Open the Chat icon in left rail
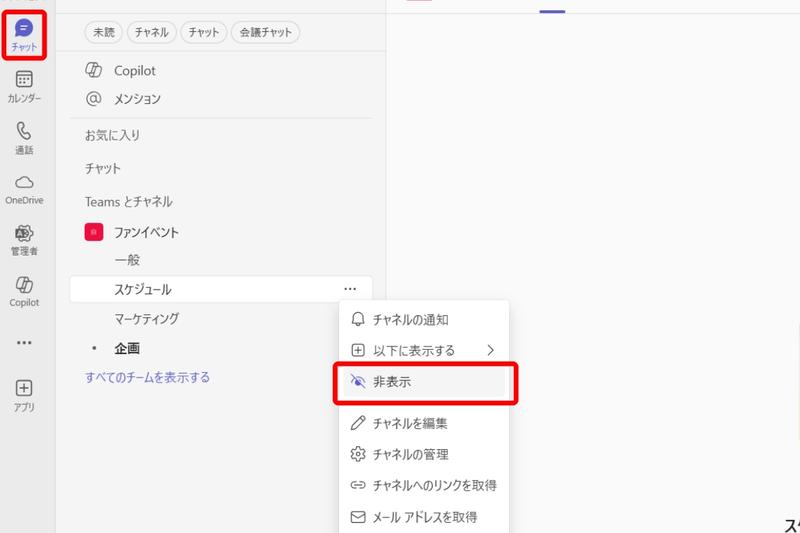Screen dimensions: 800x533 [24, 35]
